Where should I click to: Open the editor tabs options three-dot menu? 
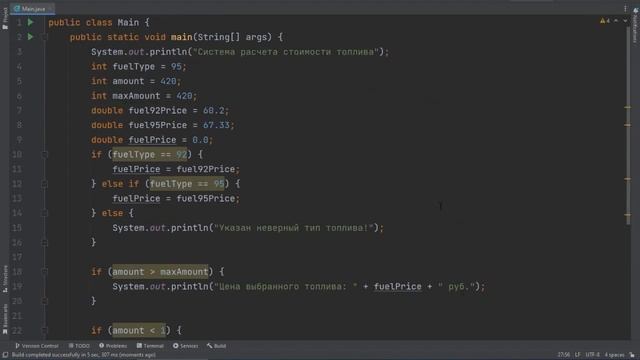click(625, 9)
